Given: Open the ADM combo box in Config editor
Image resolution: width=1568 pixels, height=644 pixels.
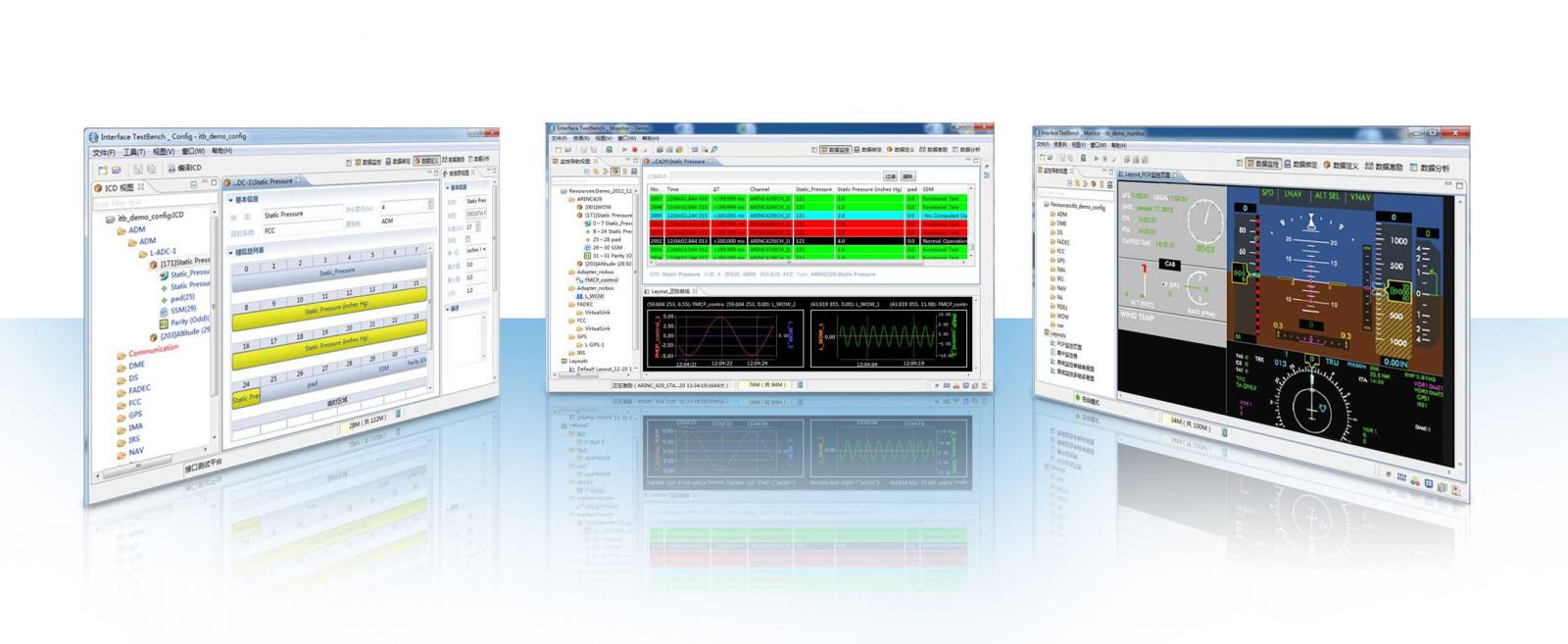Looking at the screenshot, I should (x=406, y=222).
